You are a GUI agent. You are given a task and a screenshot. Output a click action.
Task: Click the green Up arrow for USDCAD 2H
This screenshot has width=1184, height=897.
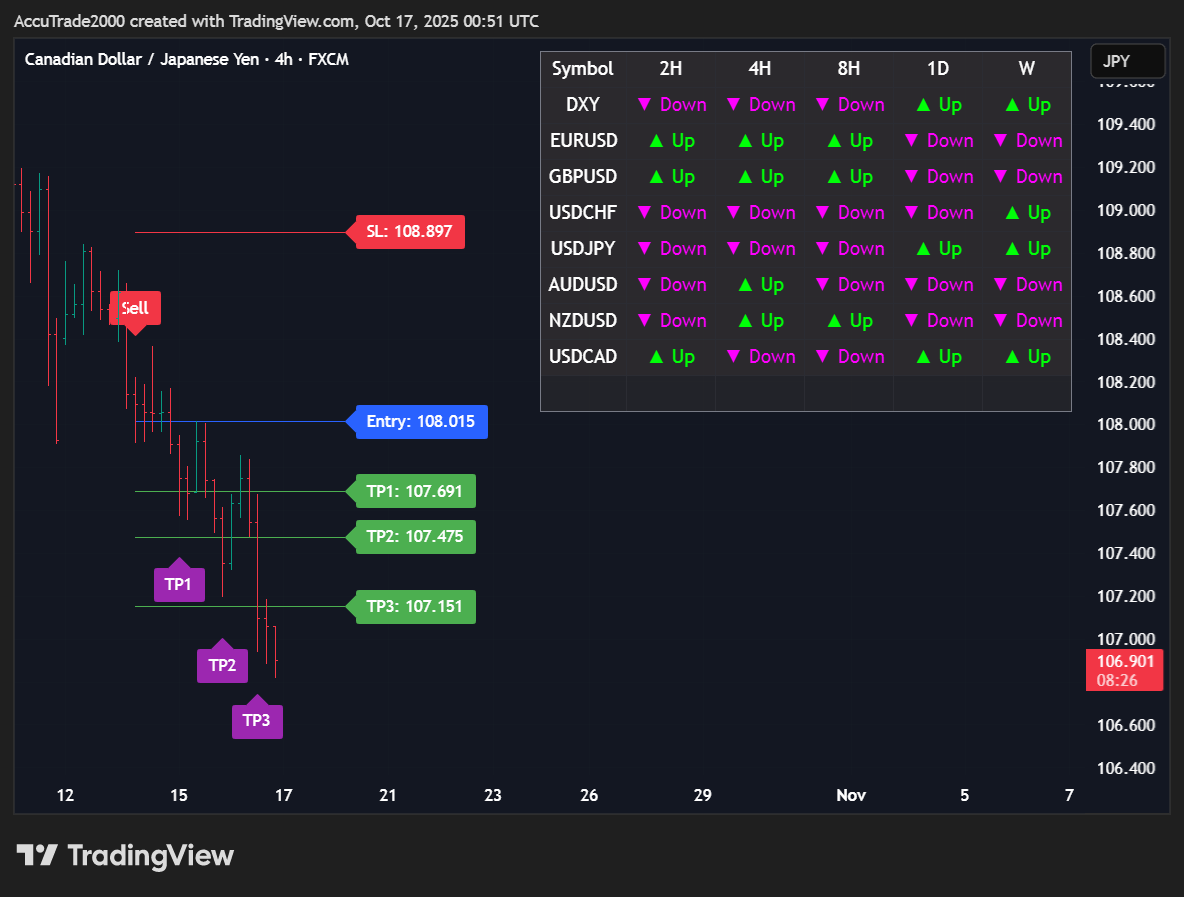point(671,357)
